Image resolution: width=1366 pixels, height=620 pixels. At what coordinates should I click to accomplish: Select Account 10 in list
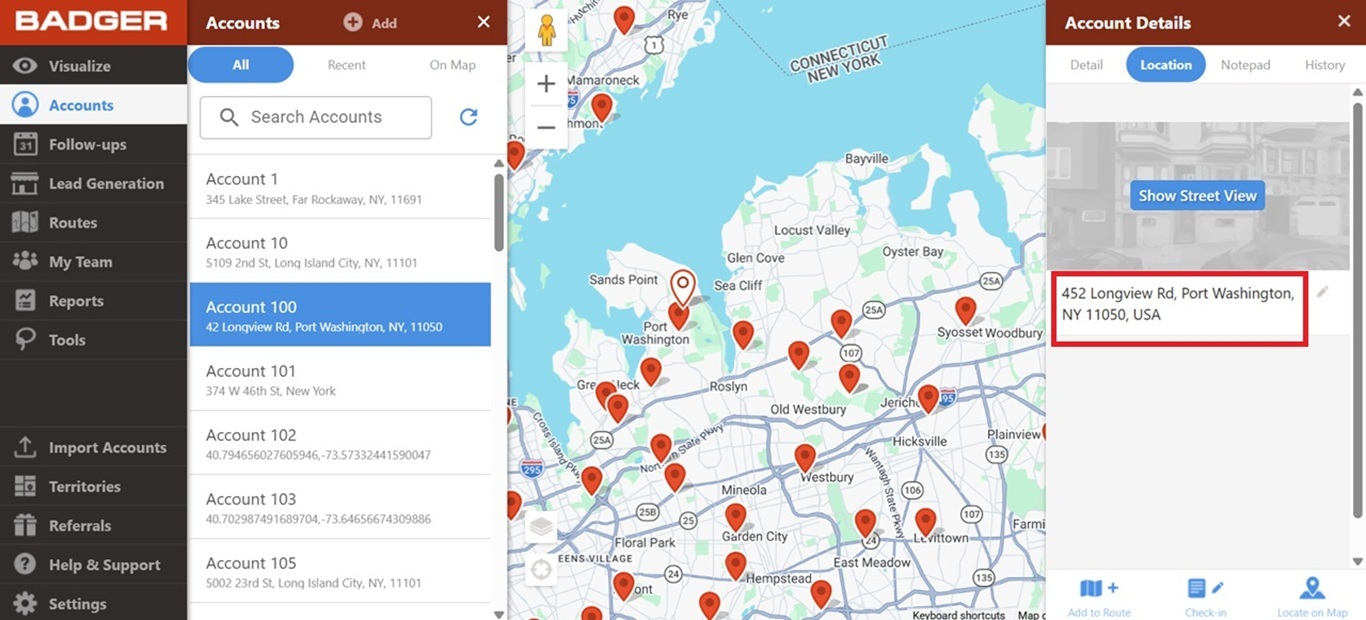340,251
